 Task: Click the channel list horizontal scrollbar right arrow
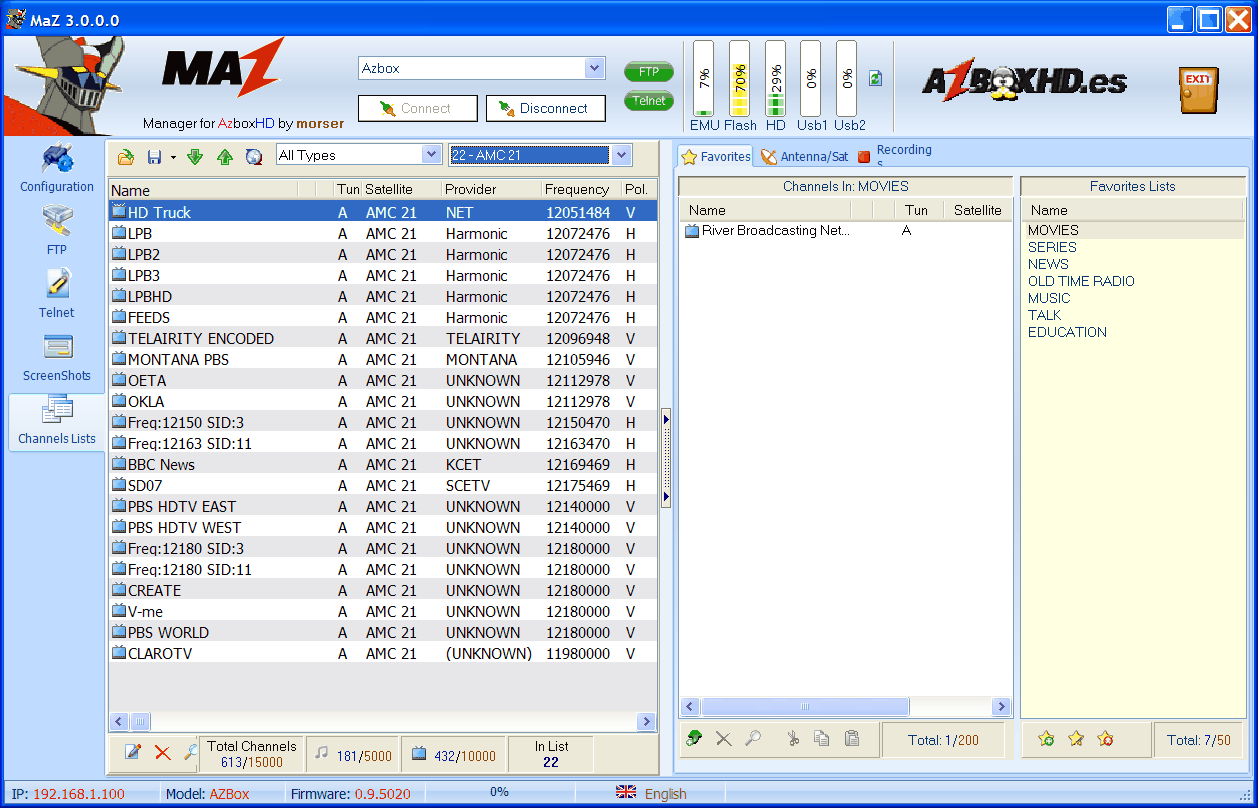click(x=647, y=721)
